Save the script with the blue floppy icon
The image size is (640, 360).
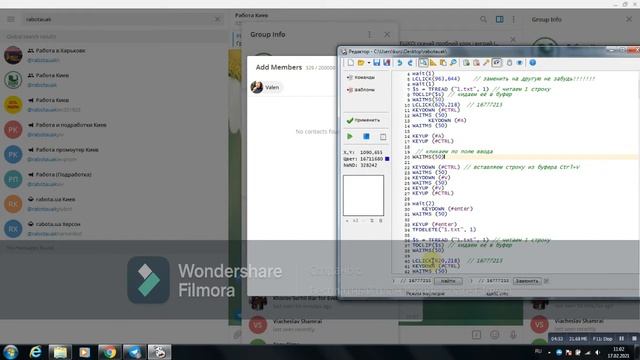click(x=376, y=63)
